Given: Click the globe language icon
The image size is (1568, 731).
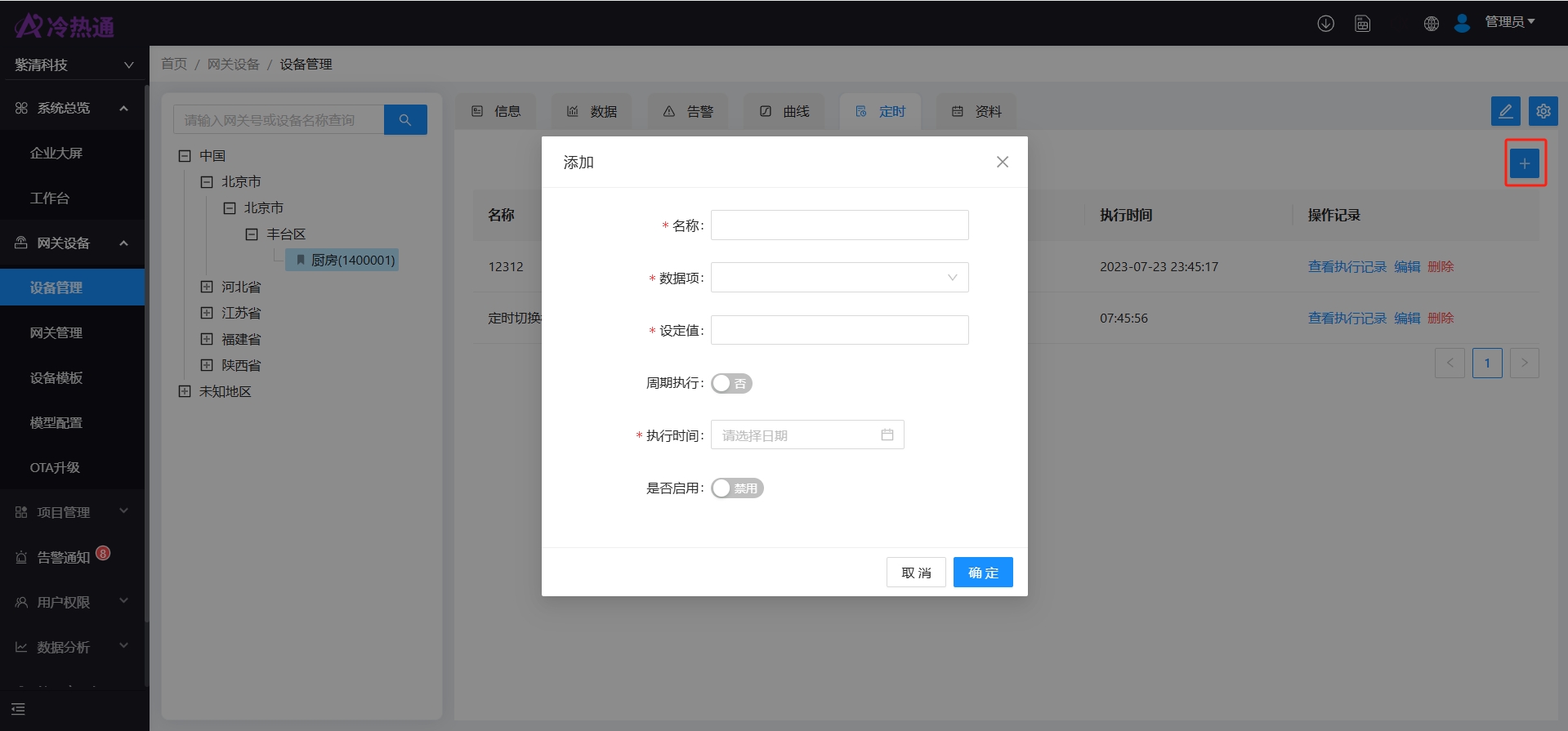Looking at the screenshot, I should [x=1431, y=24].
